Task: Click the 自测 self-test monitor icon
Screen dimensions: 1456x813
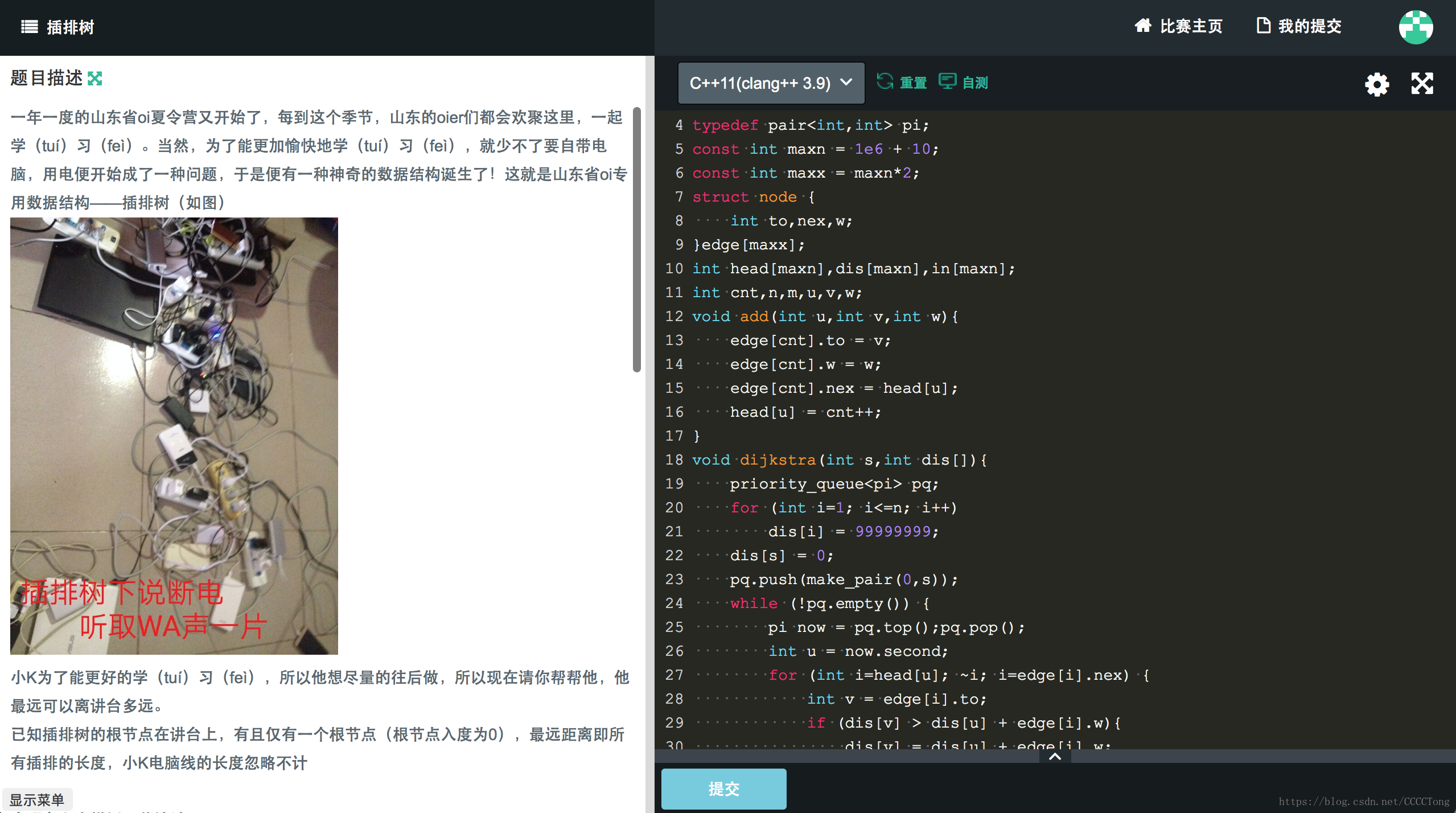Action: tap(947, 81)
